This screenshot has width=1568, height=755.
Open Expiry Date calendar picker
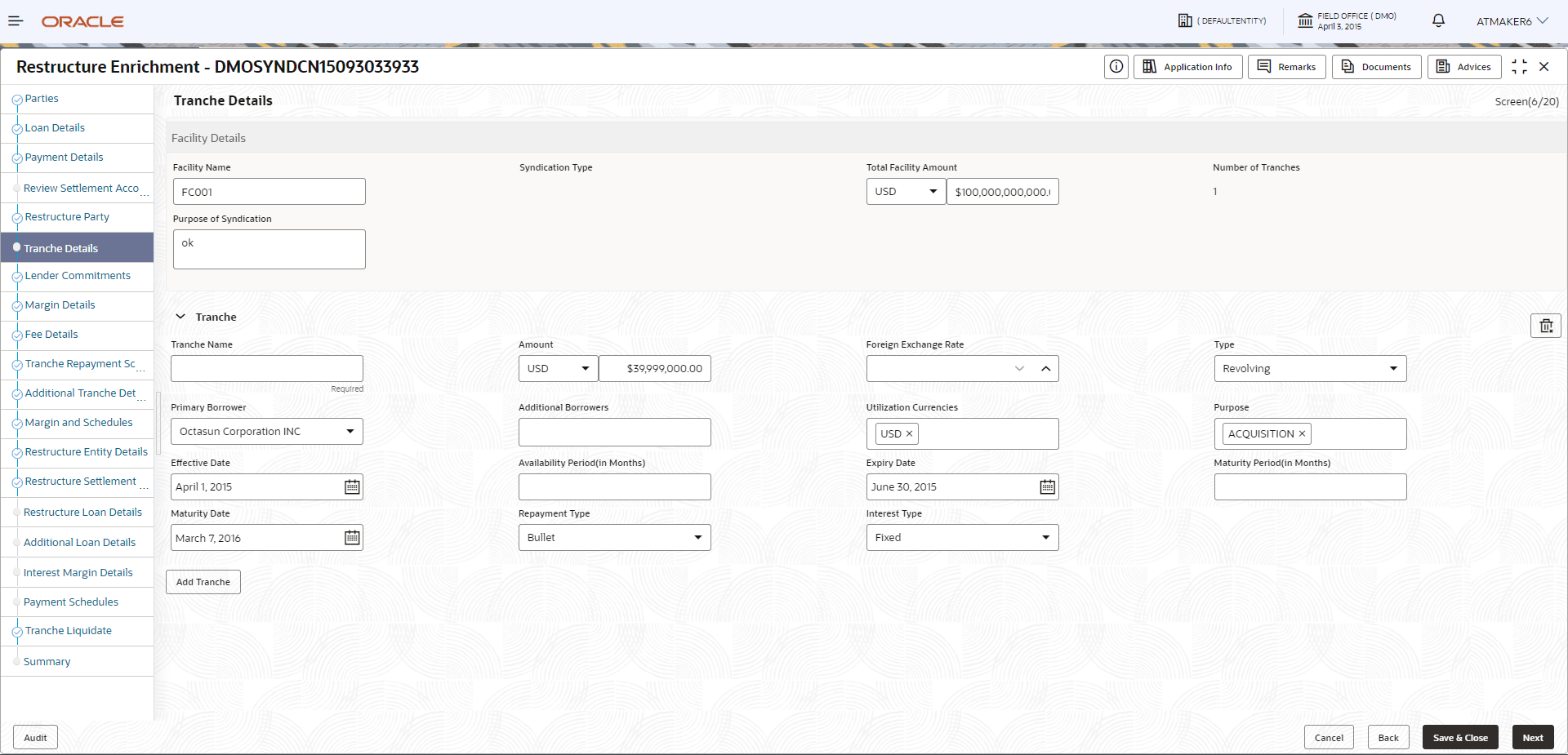pos(1047,487)
